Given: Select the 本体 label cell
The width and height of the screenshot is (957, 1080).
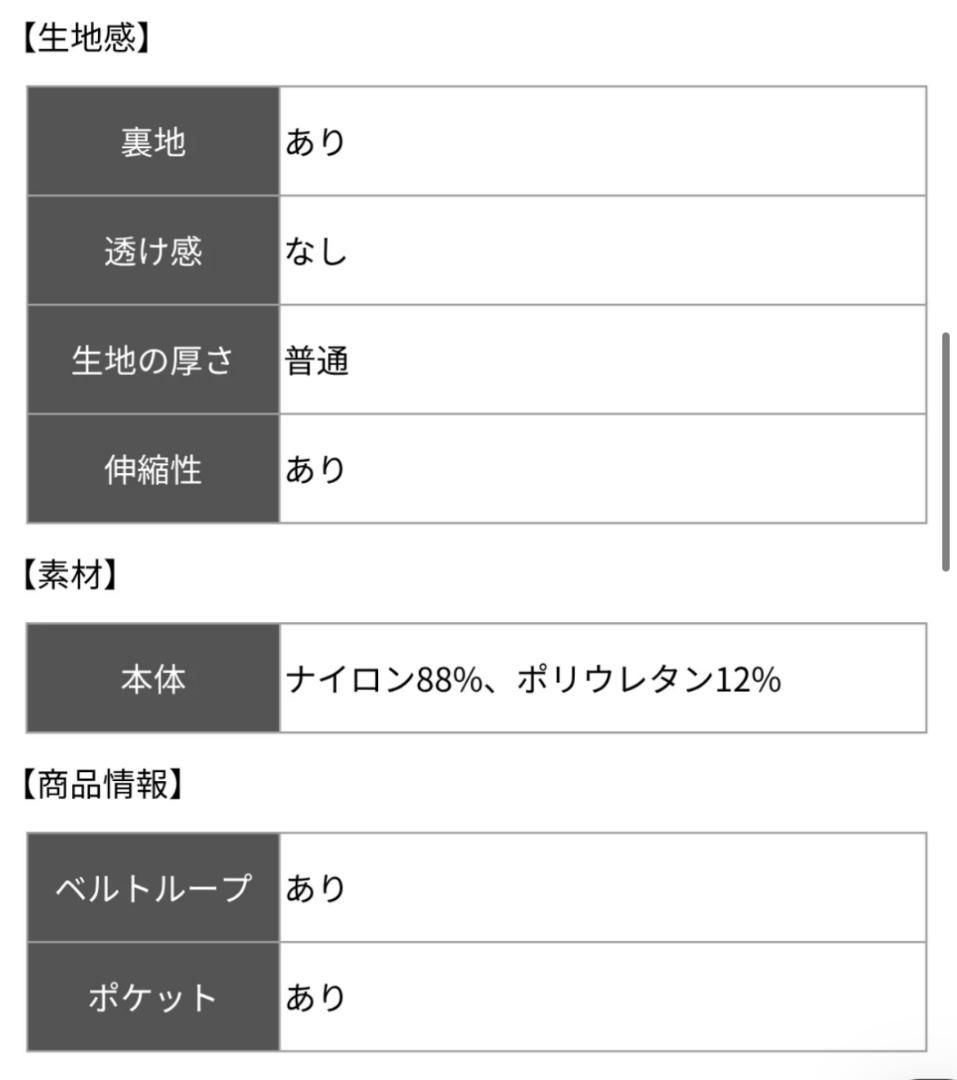Looking at the screenshot, I should pyautogui.click(x=153, y=679).
